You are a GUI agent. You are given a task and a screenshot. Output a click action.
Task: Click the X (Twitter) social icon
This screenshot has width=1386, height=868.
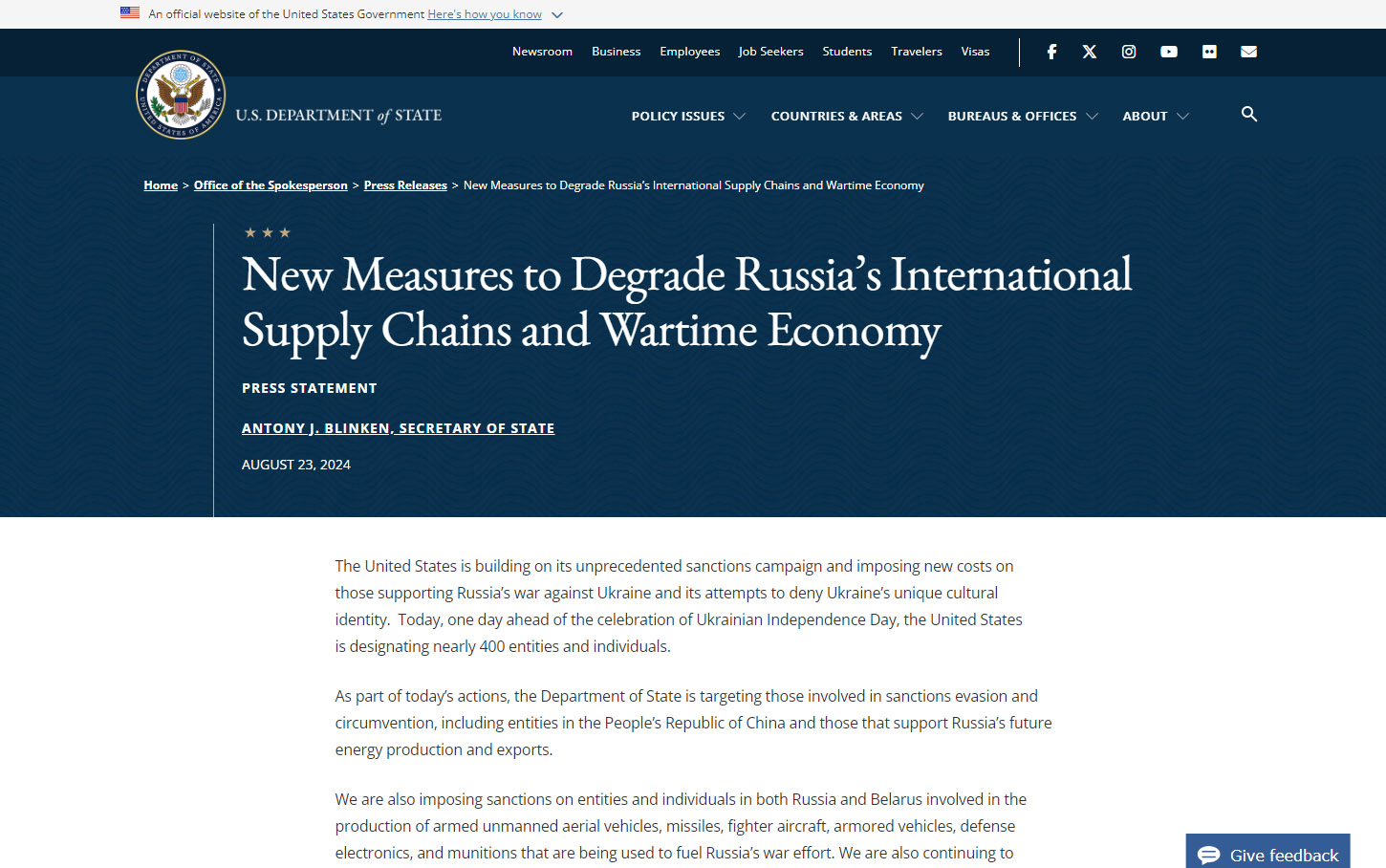tap(1090, 52)
